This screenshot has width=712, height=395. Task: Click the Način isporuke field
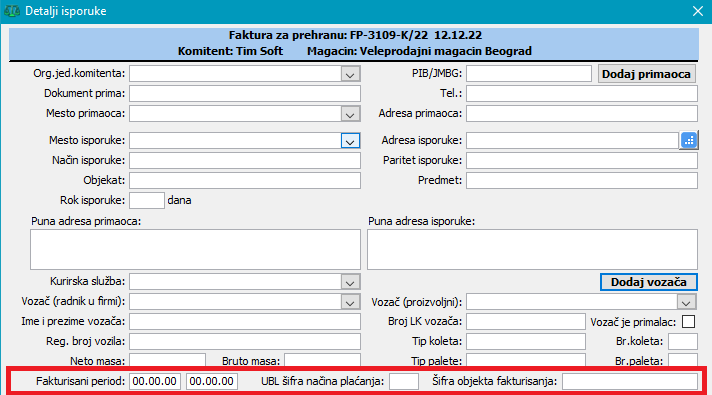click(x=245, y=160)
